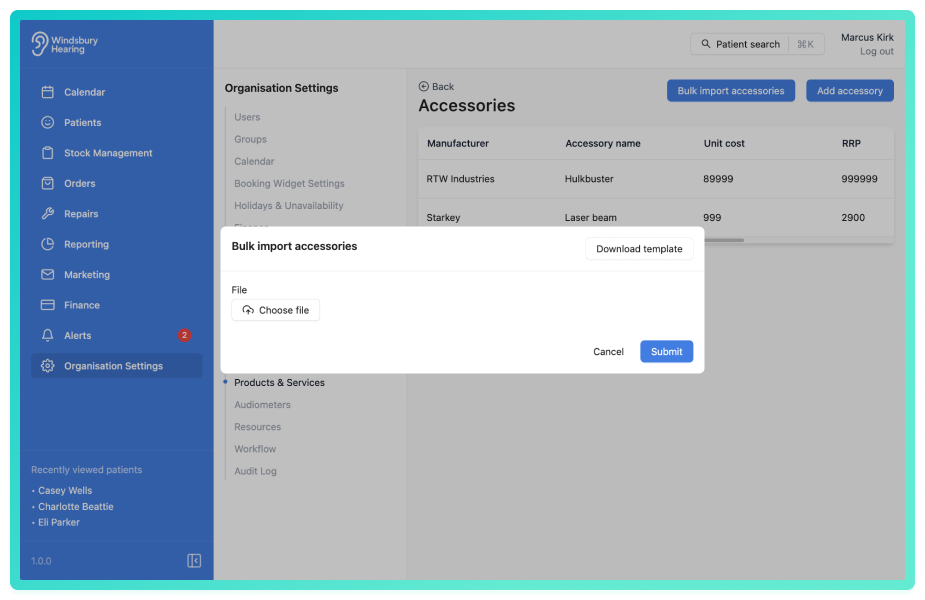Open the Calendar sidebar menu item
This screenshot has width=925, height=600.
click(116, 92)
